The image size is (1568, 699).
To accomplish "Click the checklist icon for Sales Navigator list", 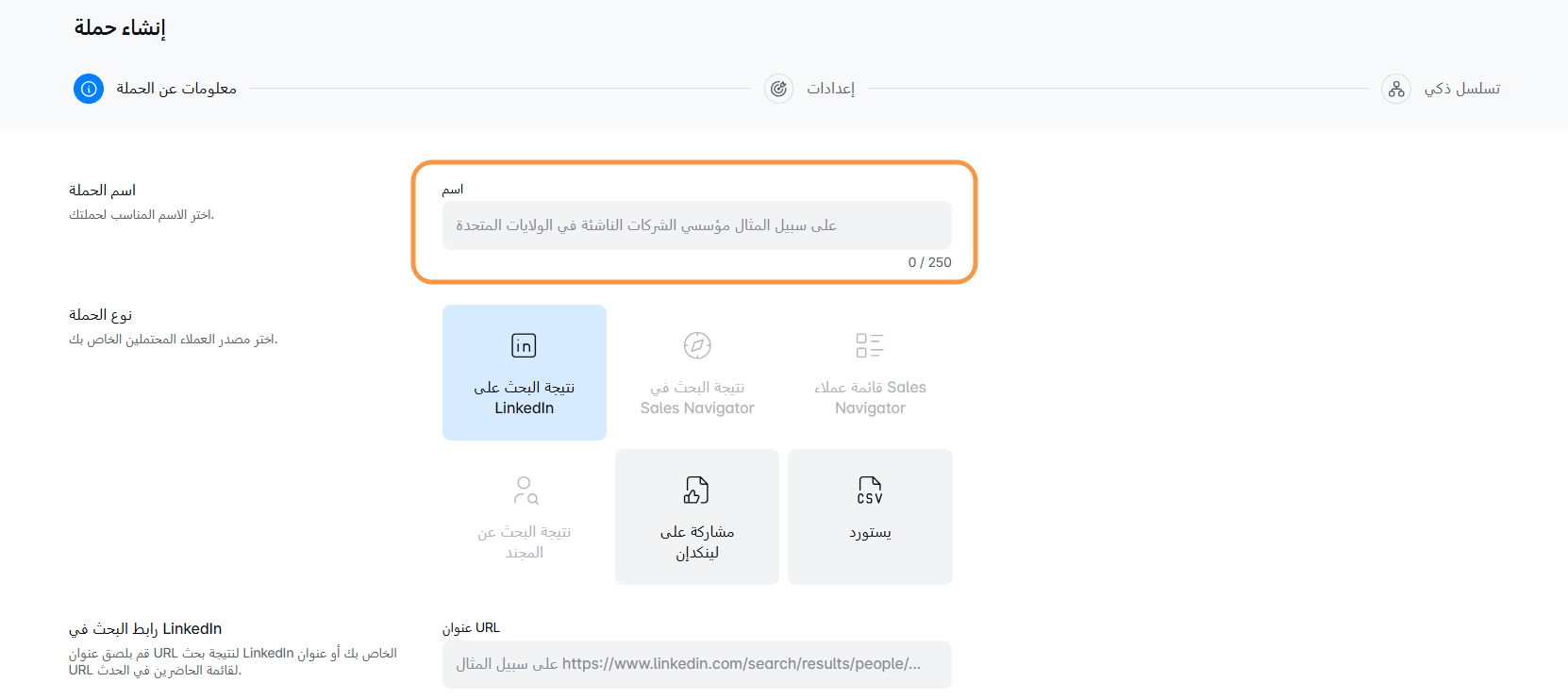I will (x=870, y=345).
